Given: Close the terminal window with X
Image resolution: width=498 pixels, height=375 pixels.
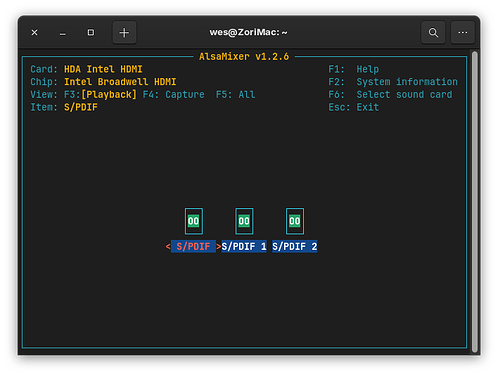Looking at the screenshot, I should pos(34,33).
